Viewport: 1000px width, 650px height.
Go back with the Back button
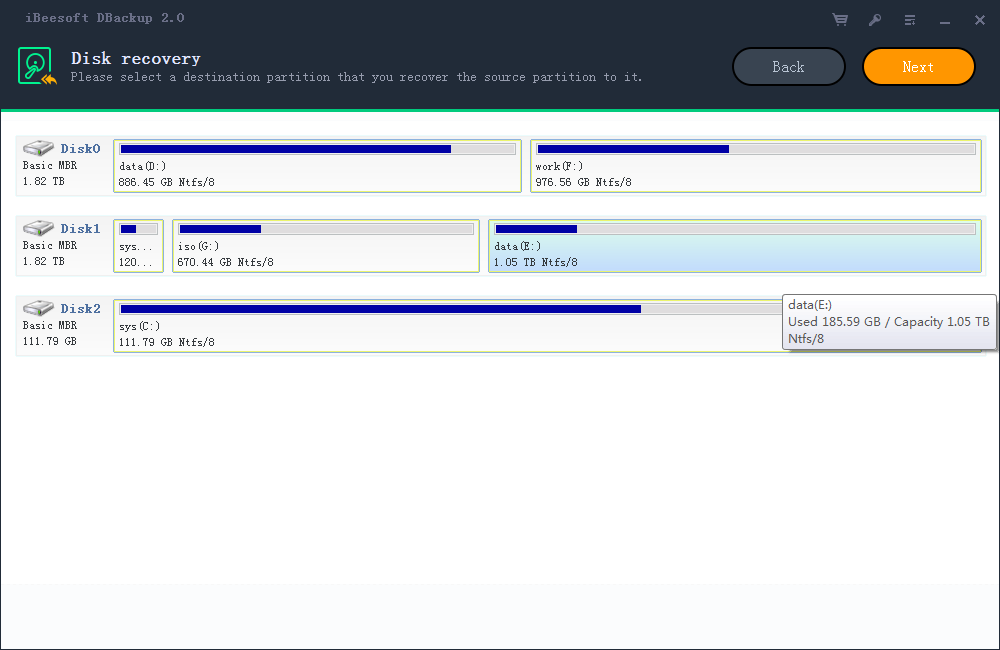[789, 66]
